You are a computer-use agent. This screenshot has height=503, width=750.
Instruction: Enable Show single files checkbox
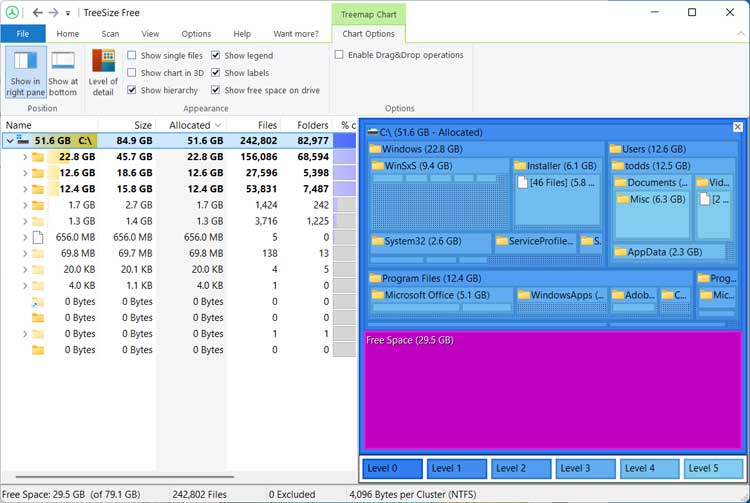pyautogui.click(x=132, y=55)
